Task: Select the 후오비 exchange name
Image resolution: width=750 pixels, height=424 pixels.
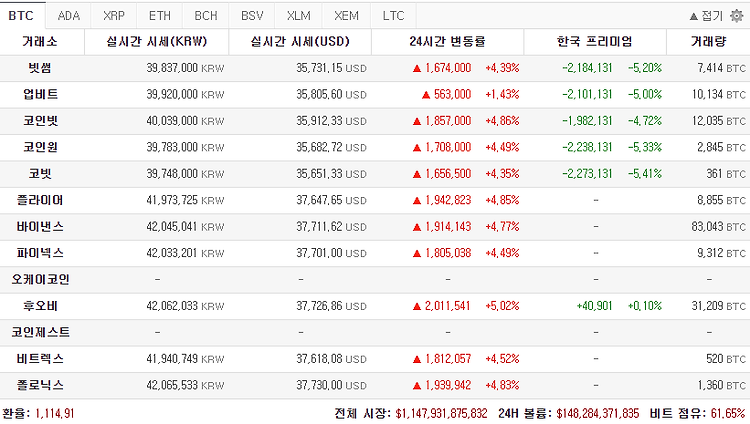Action: 40,306
